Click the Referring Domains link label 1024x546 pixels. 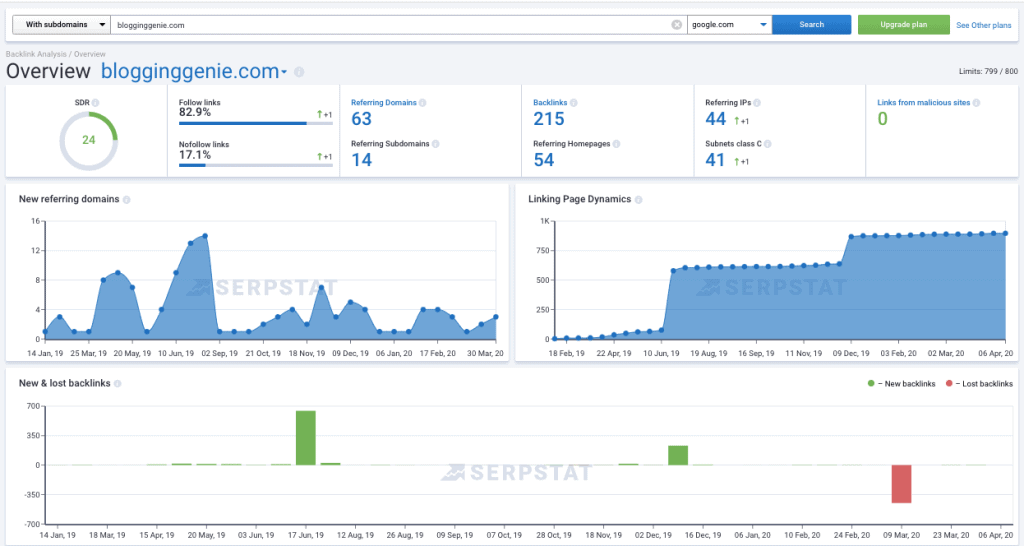pos(383,103)
